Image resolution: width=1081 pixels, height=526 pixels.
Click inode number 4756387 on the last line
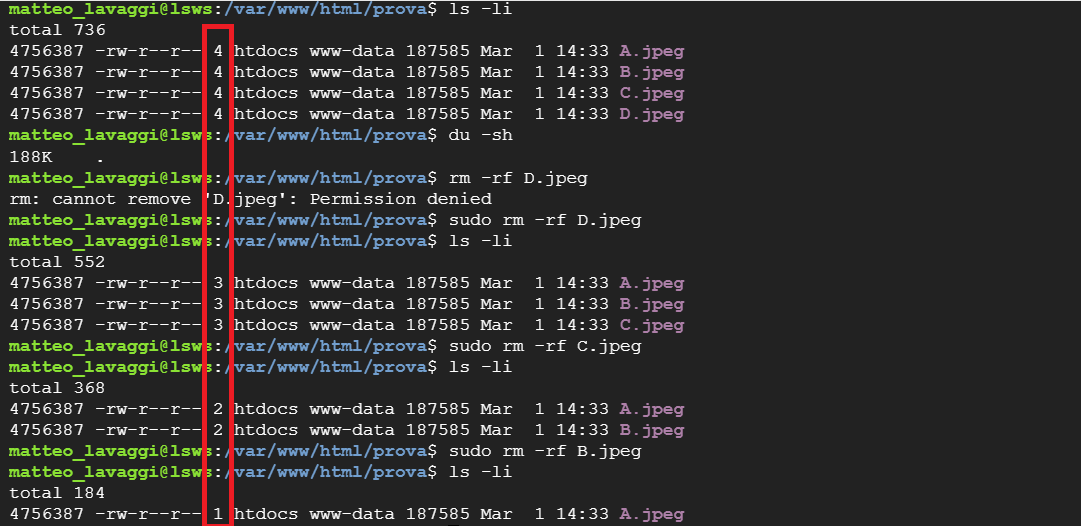coord(46,514)
